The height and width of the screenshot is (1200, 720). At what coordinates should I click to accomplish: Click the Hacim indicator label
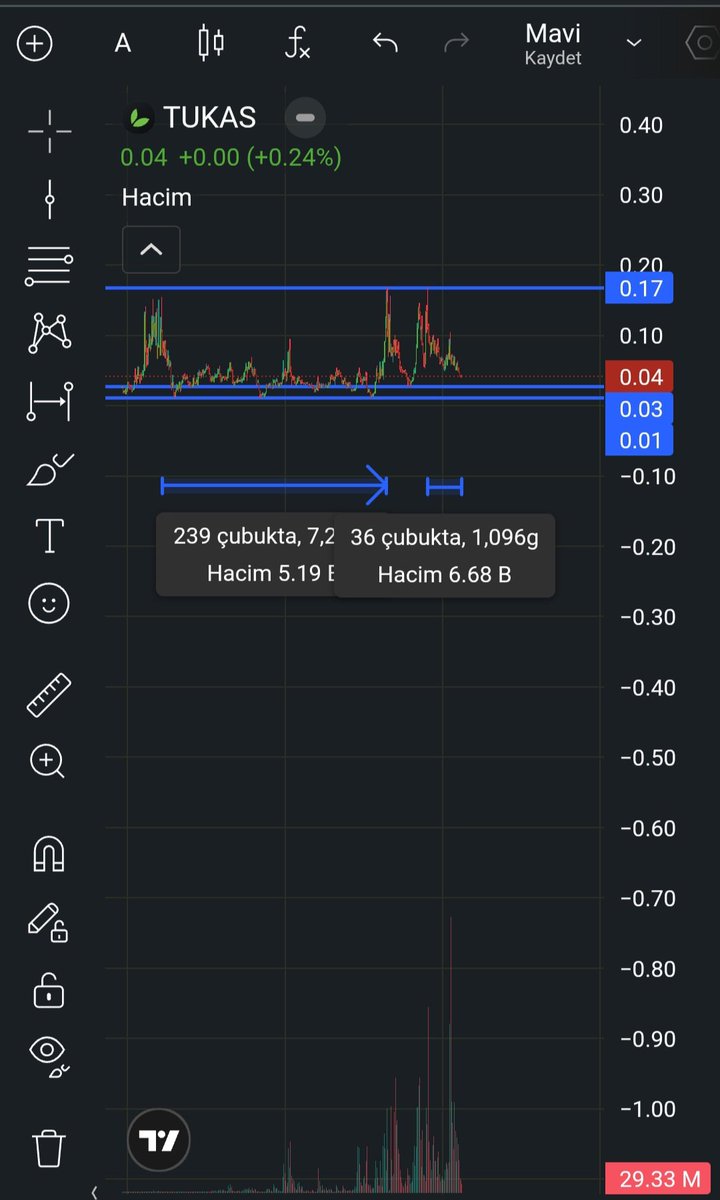[x=156, y=198]
